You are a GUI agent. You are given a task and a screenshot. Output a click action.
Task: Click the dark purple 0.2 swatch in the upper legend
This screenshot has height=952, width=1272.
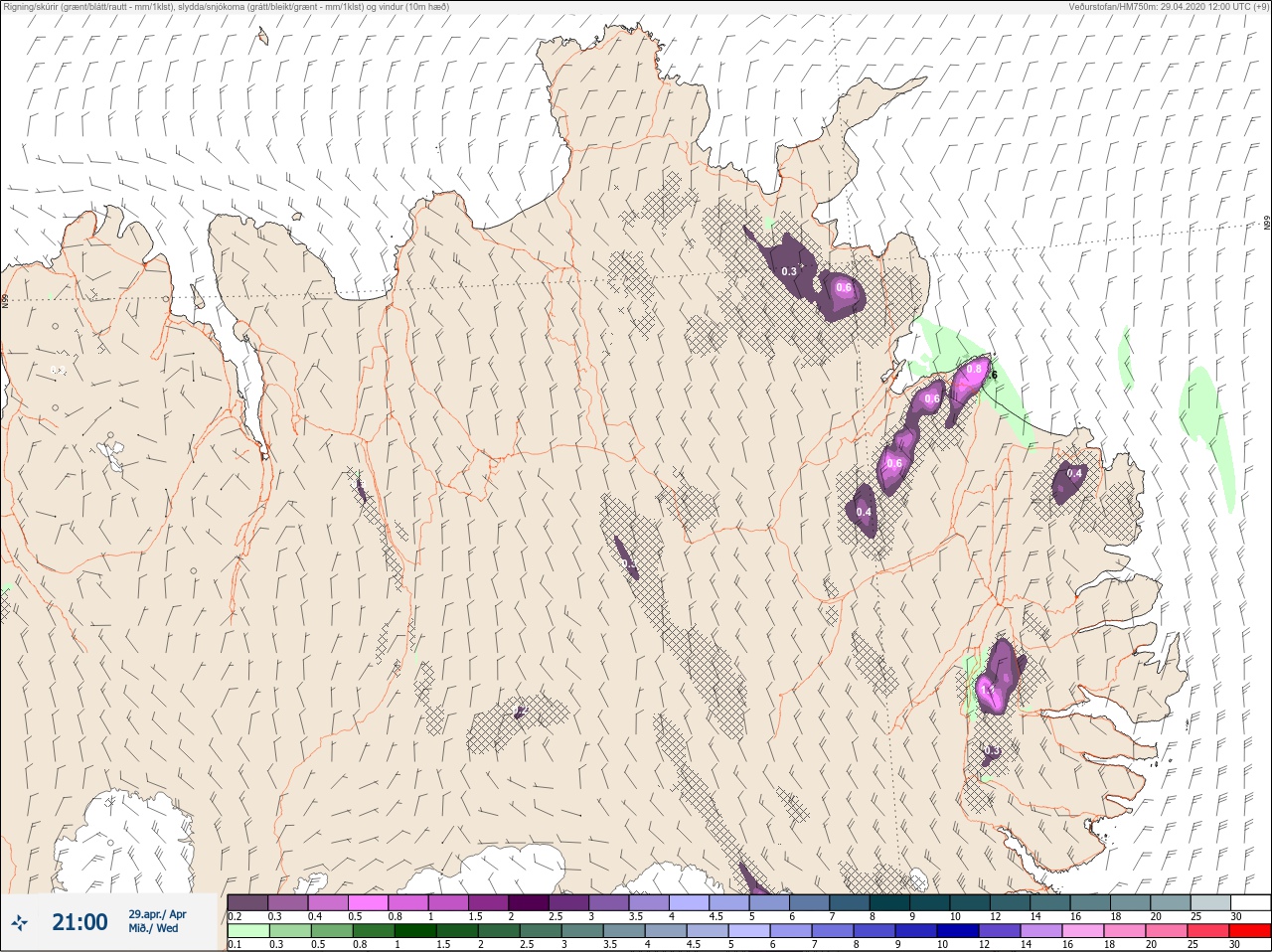pyautogui.click(x=247, y=902)
